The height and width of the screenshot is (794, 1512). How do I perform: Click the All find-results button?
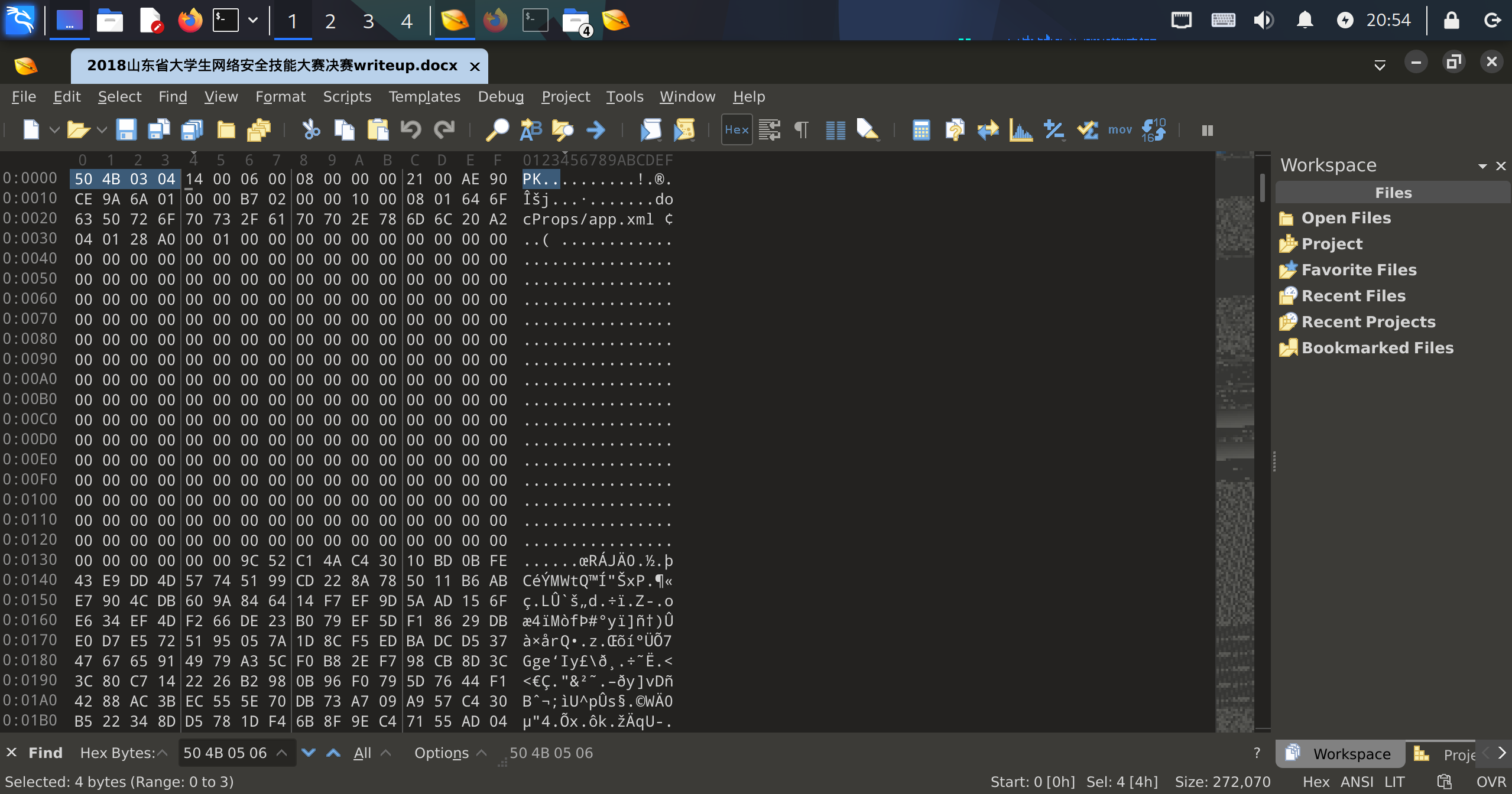click(x=362, y=753)
